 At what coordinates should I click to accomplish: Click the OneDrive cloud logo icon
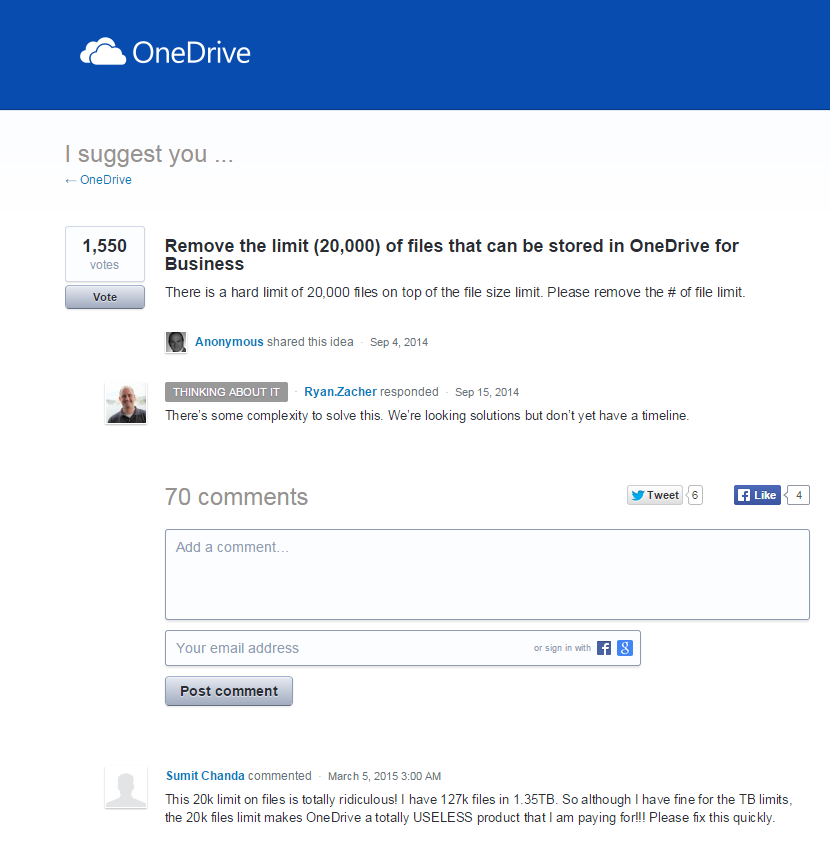tap(103, 52)
